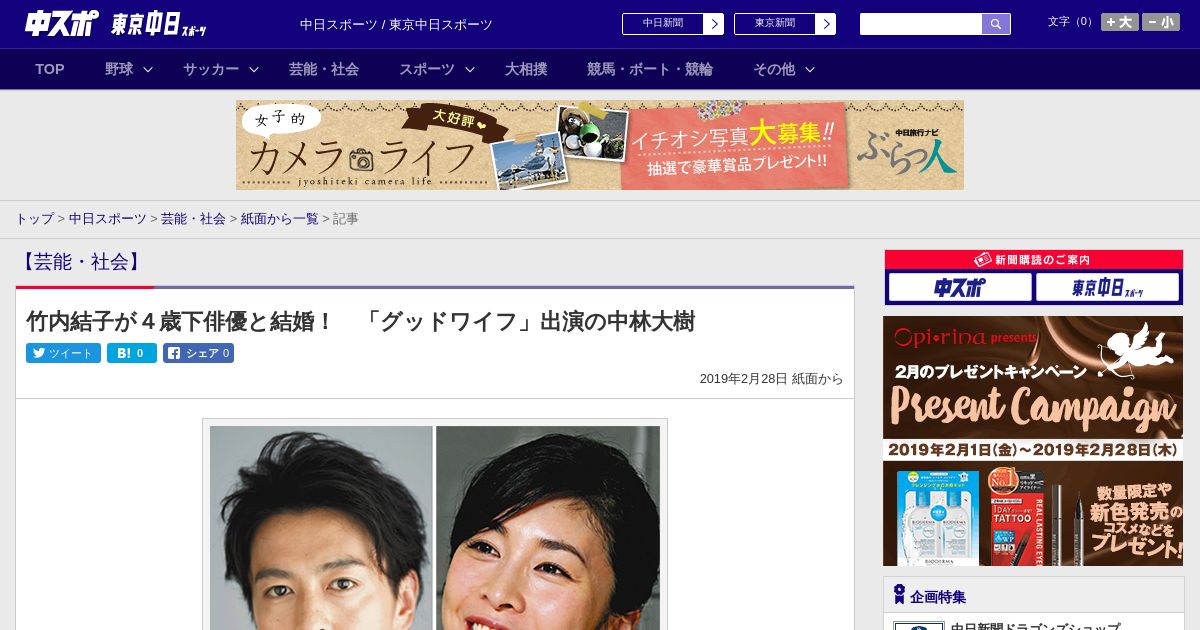Share article via Facebook シェア button
1200x630 pixels.
click(198, 353)
